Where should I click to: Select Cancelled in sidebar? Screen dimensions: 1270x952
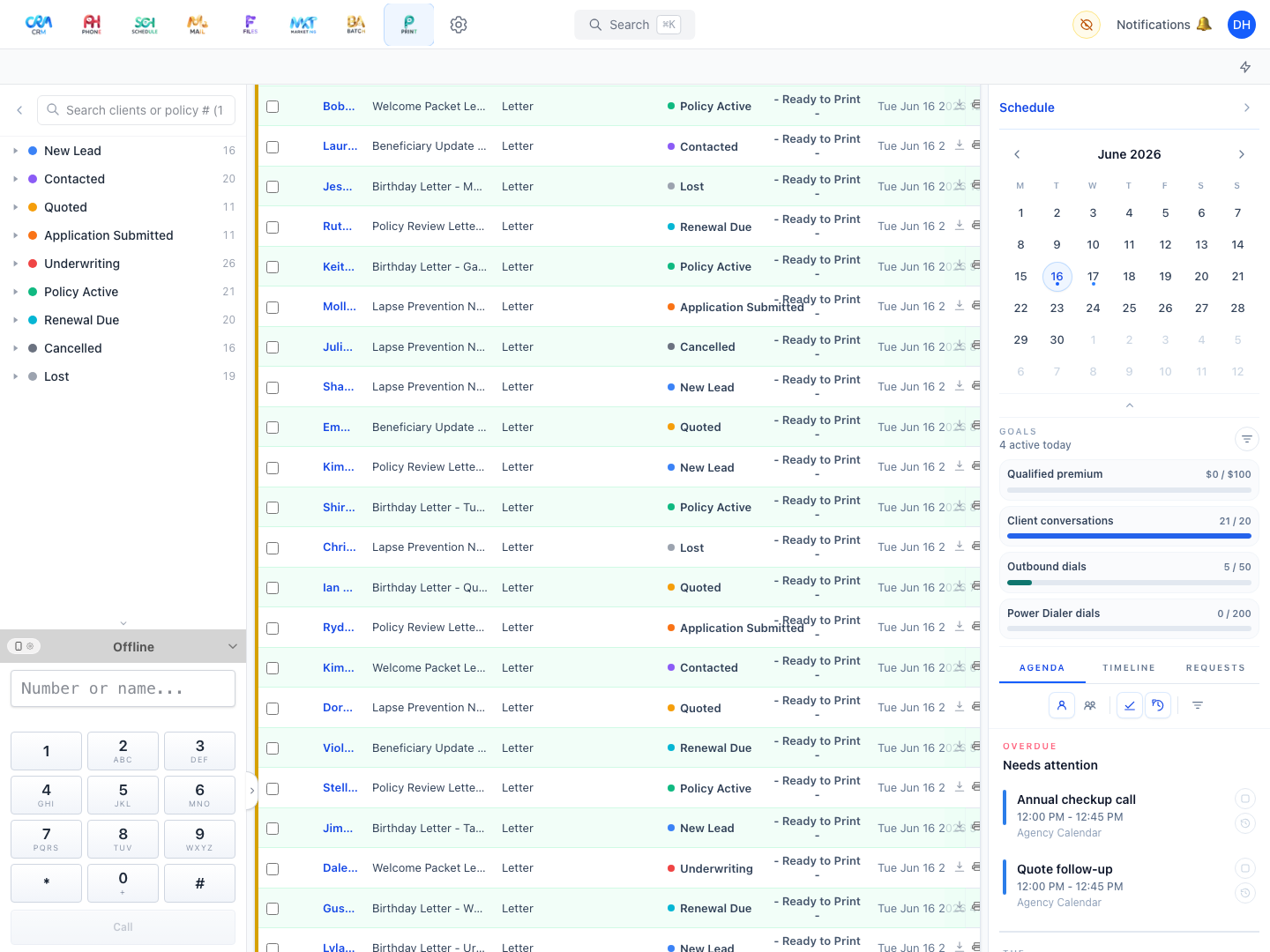click(123, 348)
